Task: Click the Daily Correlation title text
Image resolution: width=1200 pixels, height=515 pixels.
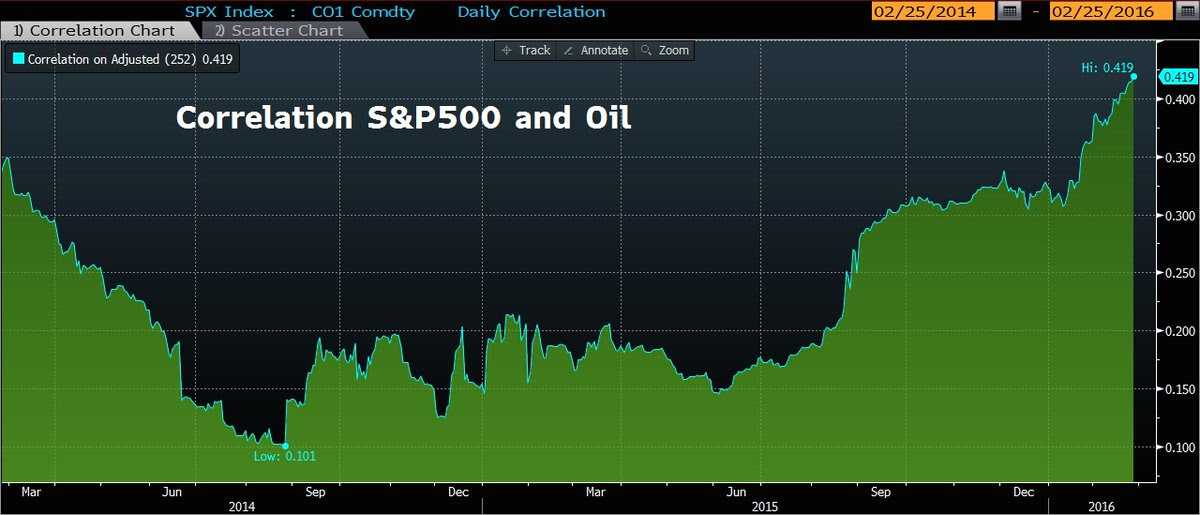Action: tap(531, 12)
